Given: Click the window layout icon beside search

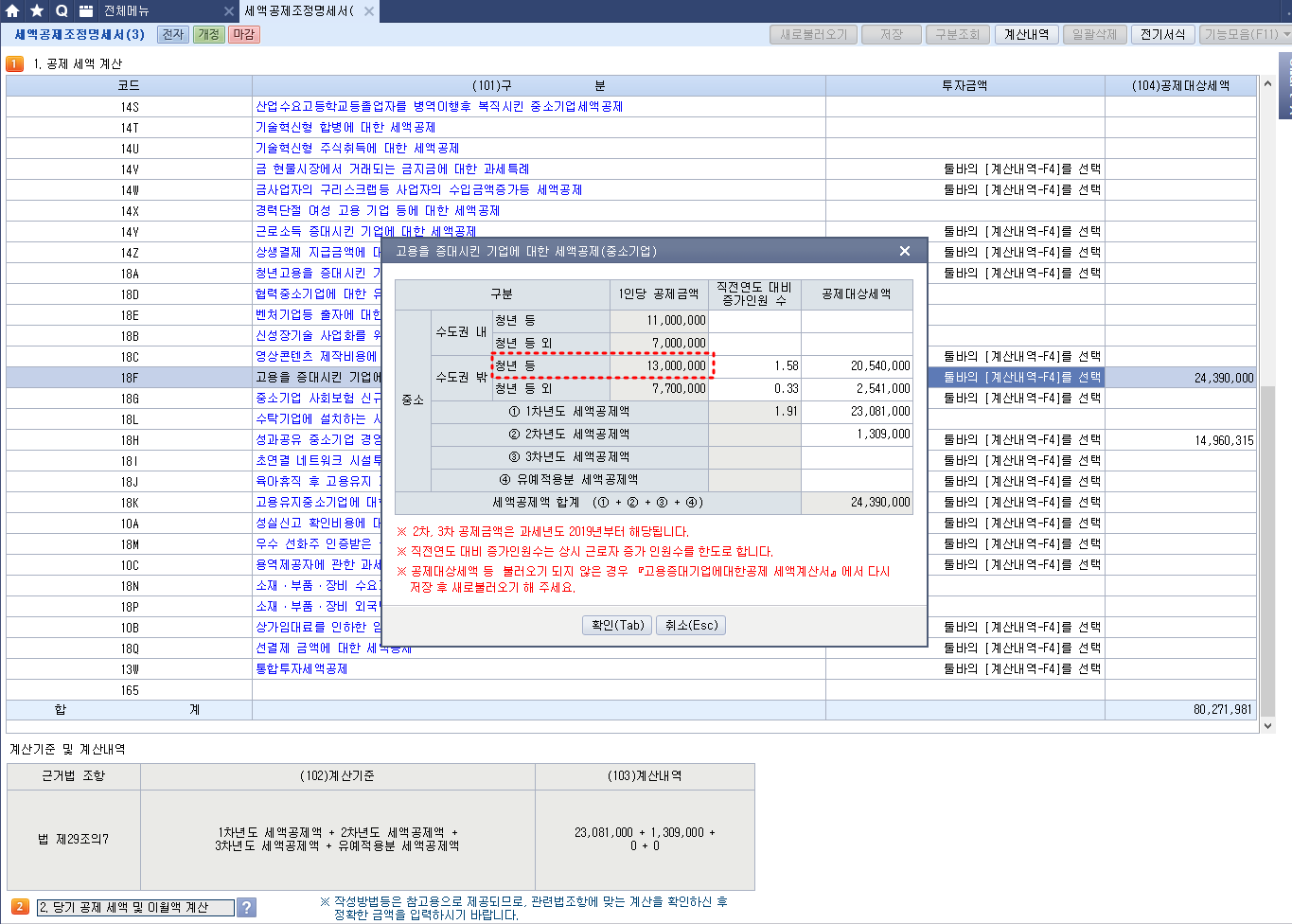Looking at the screenshot, I should [x=86, y=10].
